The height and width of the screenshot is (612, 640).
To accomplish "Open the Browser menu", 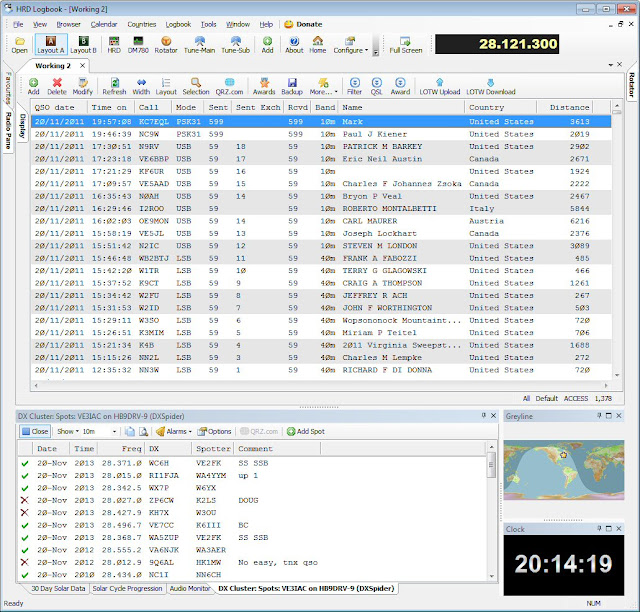I will [69, 24].
